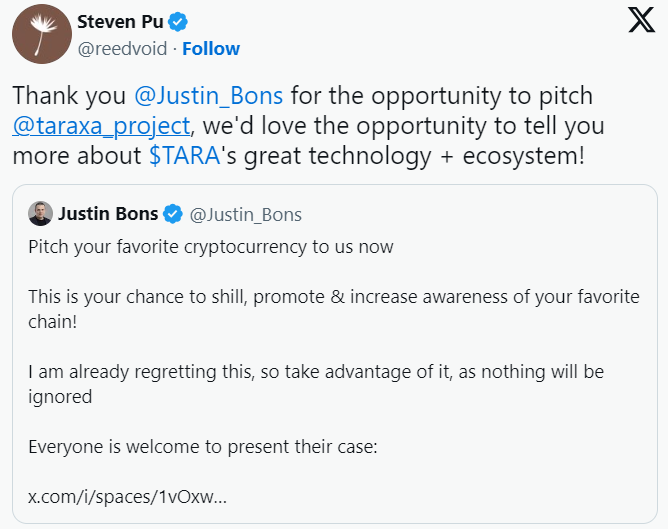Click the quoted tweet's @Justin_Bons handle
Viewport: 668px width, 529px height.
[x=245, y=215]
